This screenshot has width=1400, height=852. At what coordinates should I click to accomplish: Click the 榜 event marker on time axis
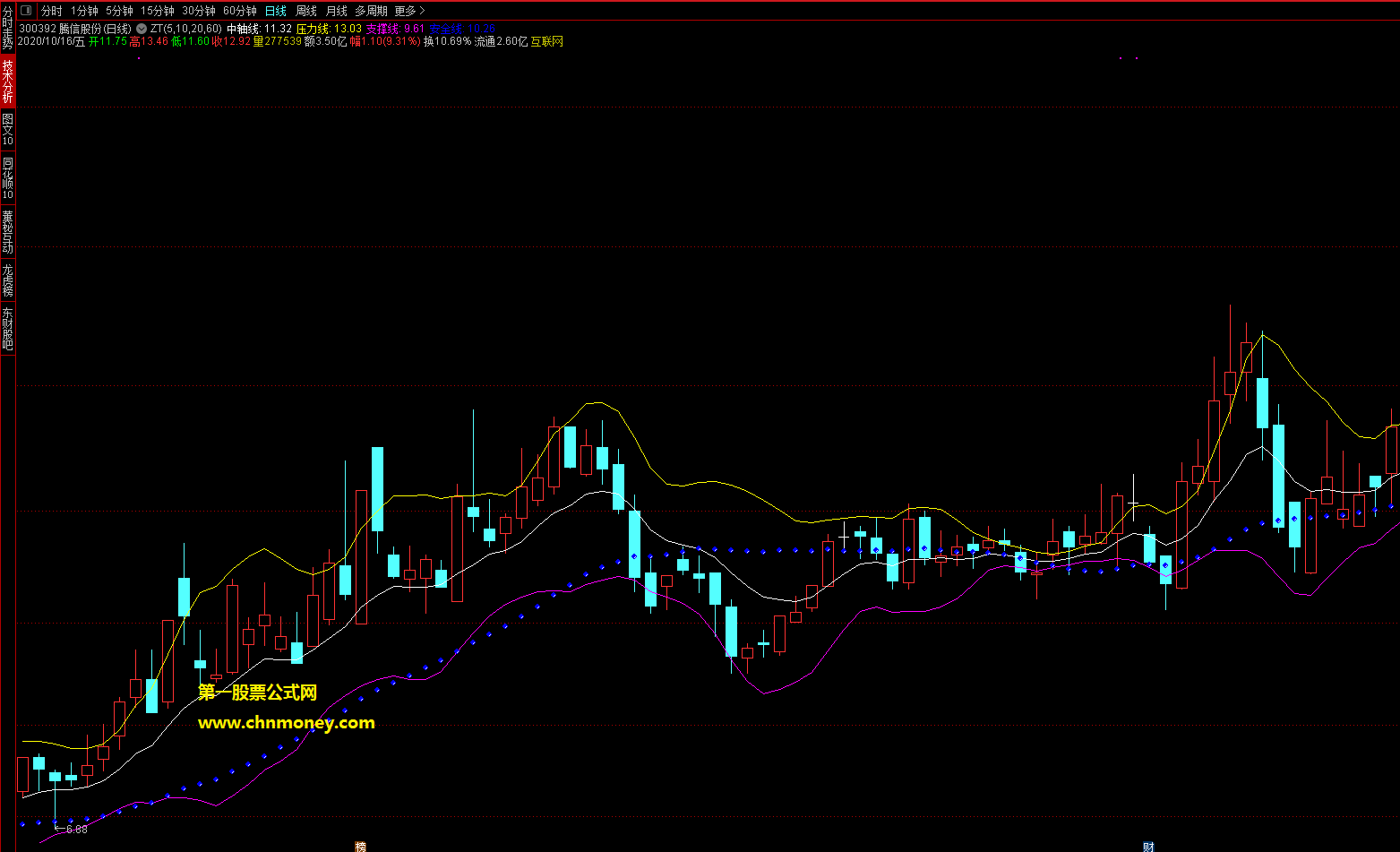(x=360, y=847)
